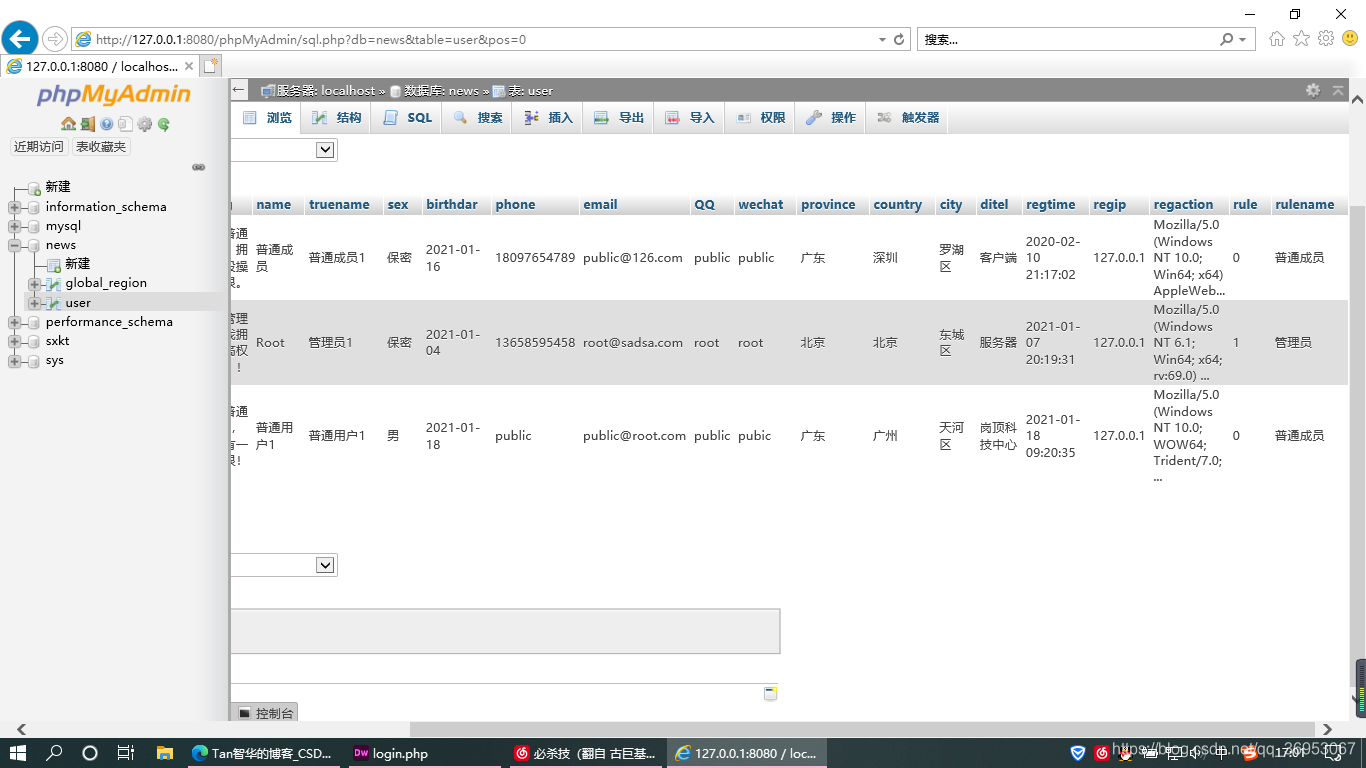
Task: Click the QQ penguin tray icon
Action: coord(1127,753)
